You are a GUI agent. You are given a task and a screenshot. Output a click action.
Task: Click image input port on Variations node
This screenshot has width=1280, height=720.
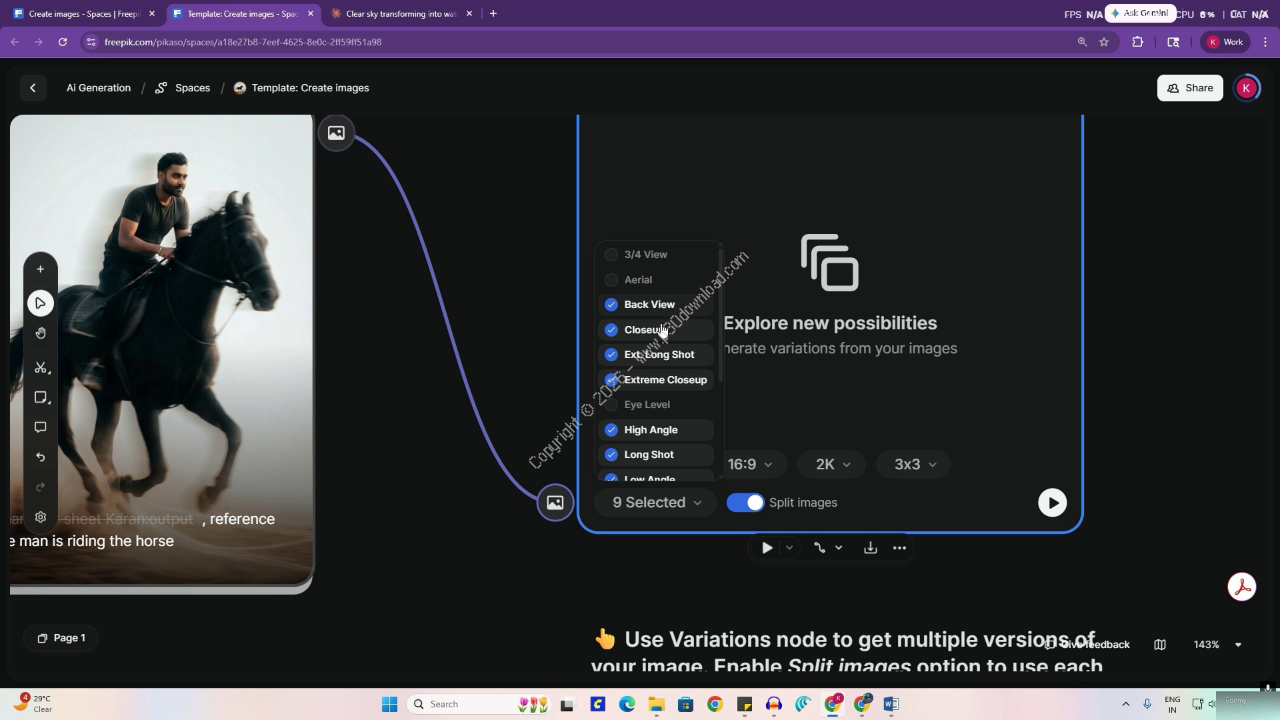(x=555, y=502)
